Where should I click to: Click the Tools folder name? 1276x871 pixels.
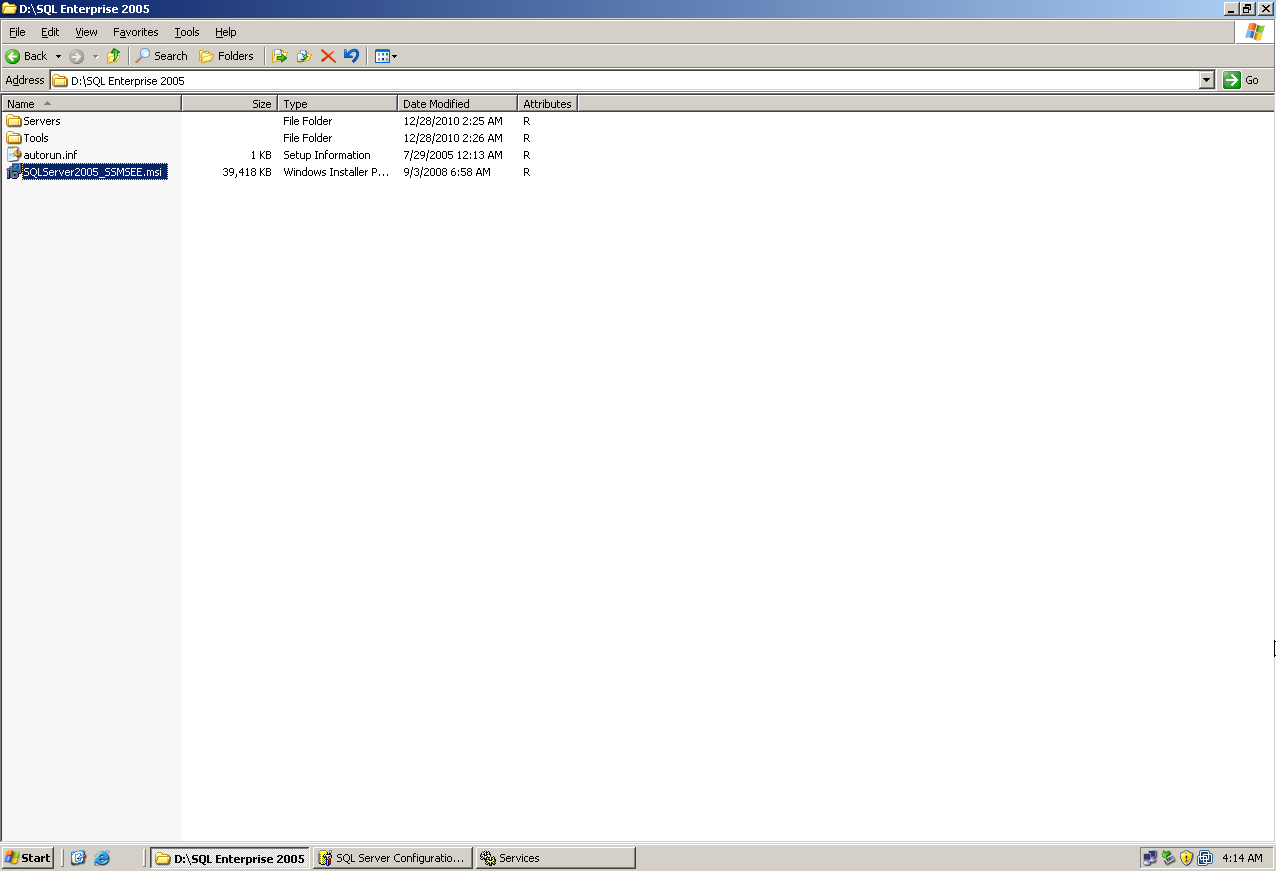(x=36, y=138)
